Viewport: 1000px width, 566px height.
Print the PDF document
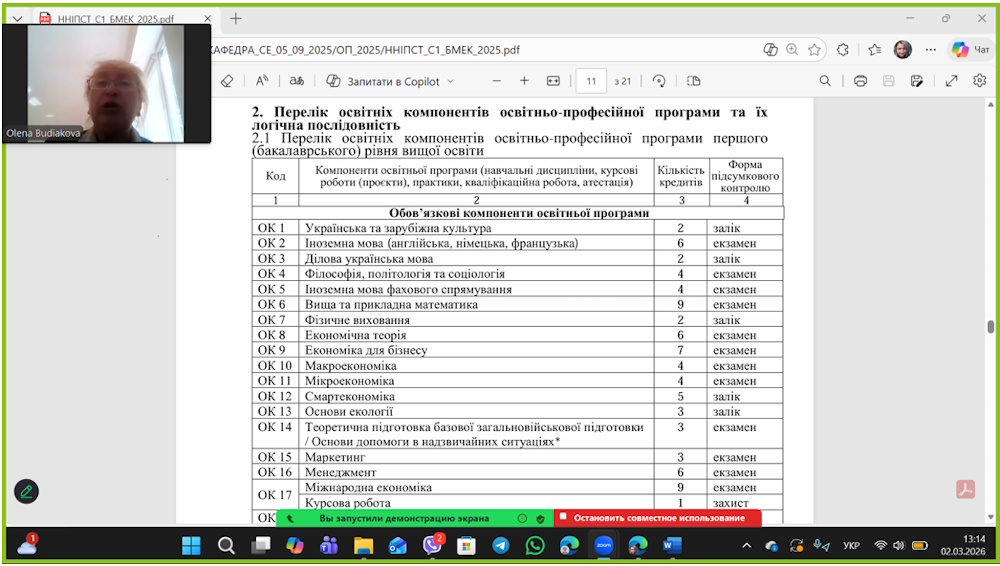(860, 81)
